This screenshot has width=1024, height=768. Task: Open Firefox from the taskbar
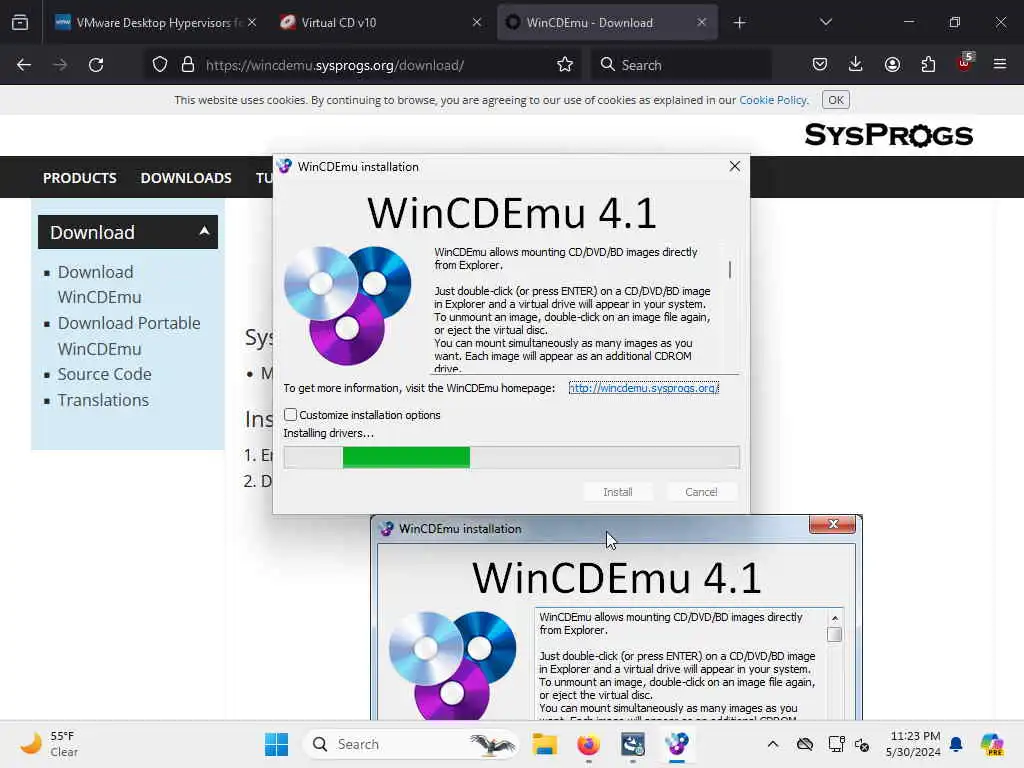pyautogui.click(x=588, y=744)
